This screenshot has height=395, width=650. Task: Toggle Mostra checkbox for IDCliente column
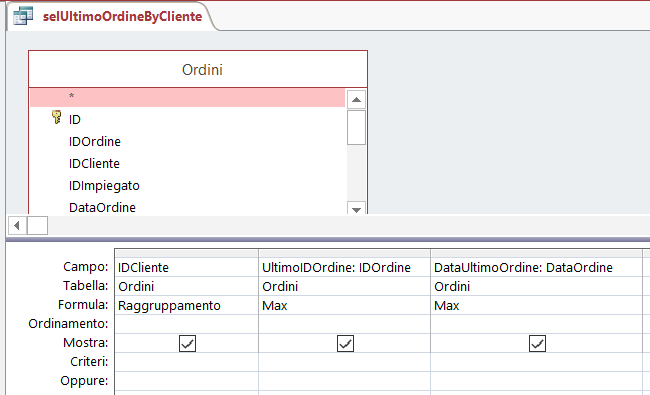tap(187, 344)
